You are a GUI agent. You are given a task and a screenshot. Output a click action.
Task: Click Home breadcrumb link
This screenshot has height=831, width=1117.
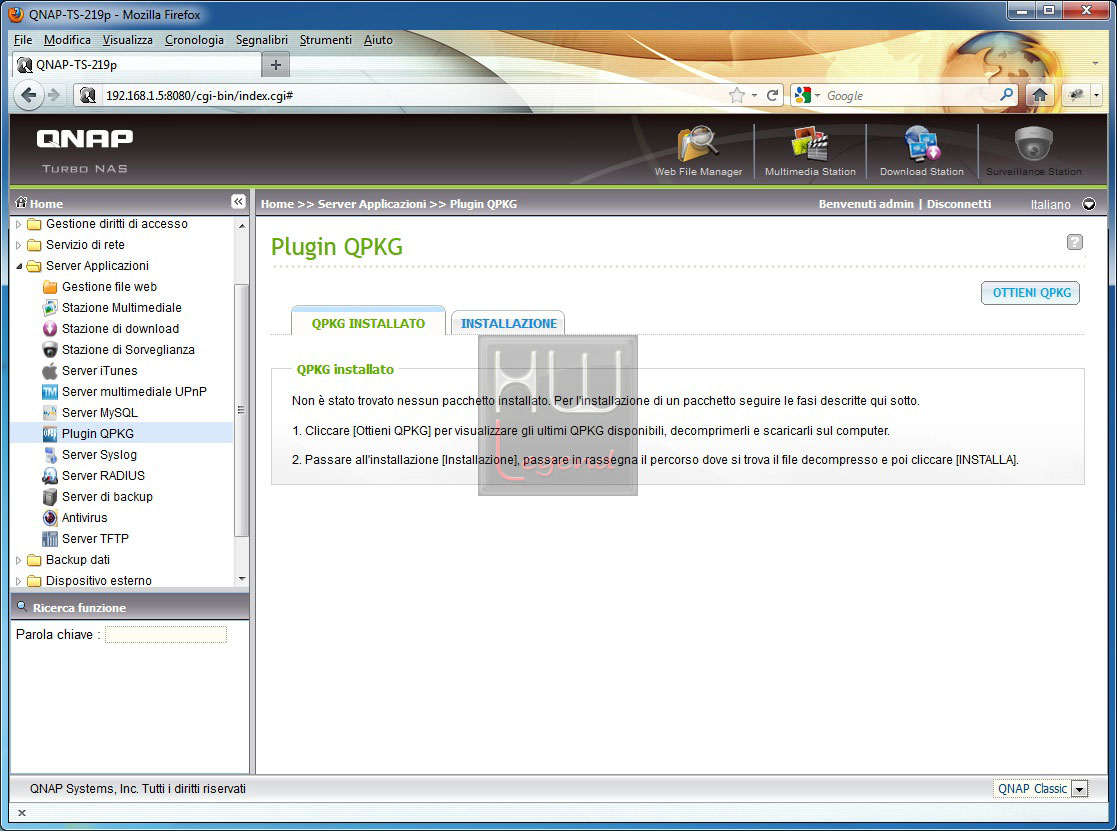[277, 204]
